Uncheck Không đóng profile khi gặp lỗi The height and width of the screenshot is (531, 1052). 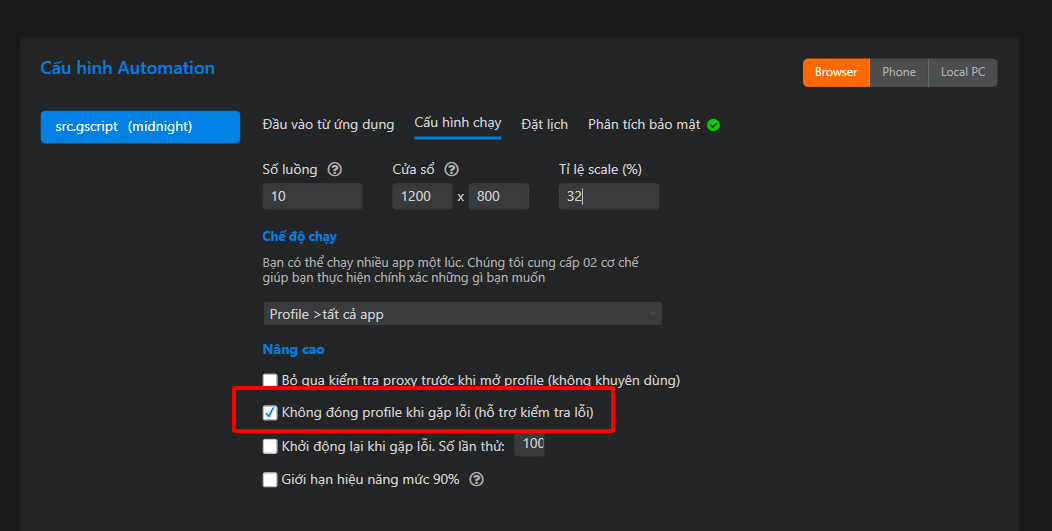(270, 412)
